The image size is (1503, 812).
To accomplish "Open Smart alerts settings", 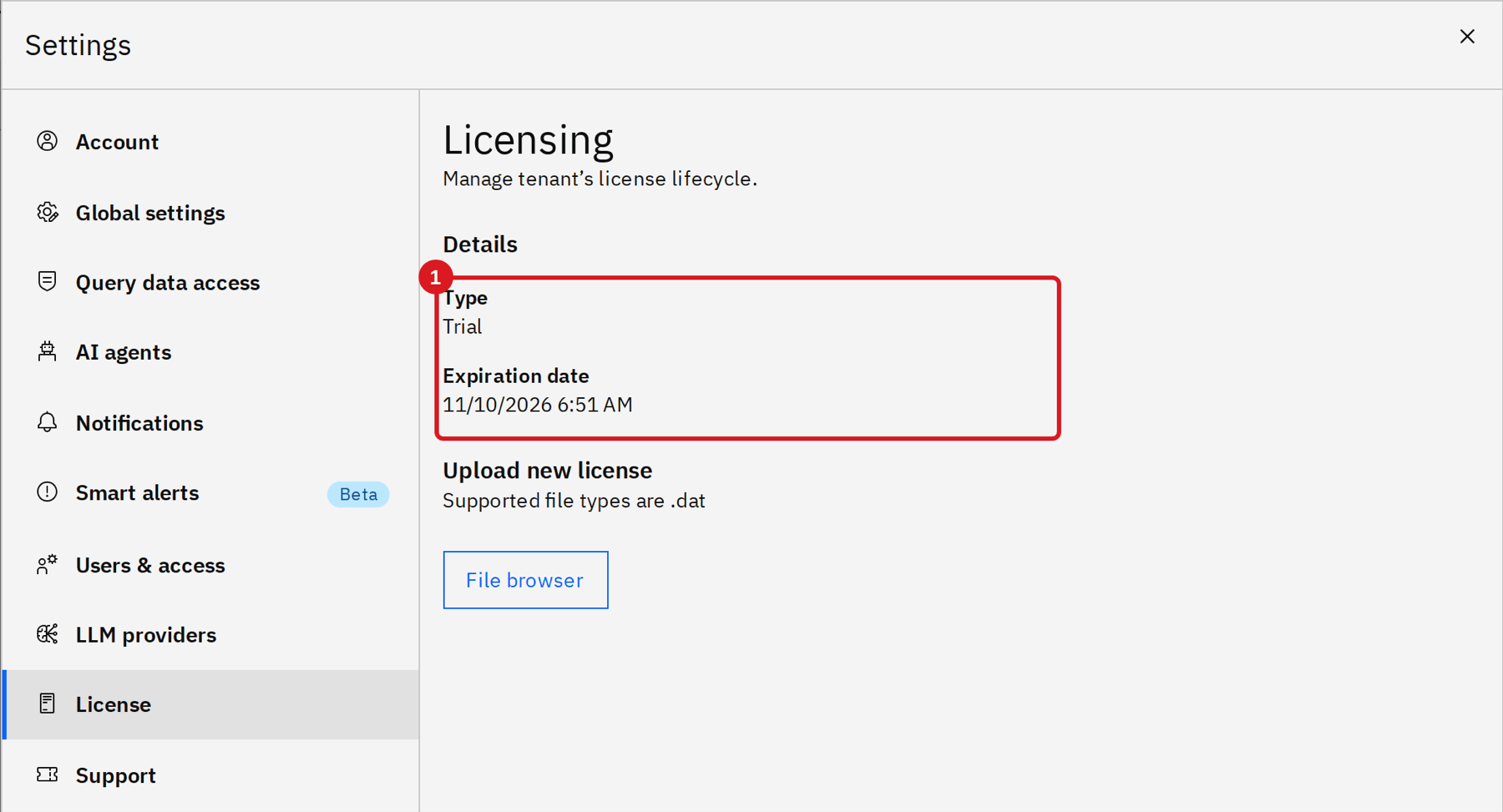I will pos(210,493).
